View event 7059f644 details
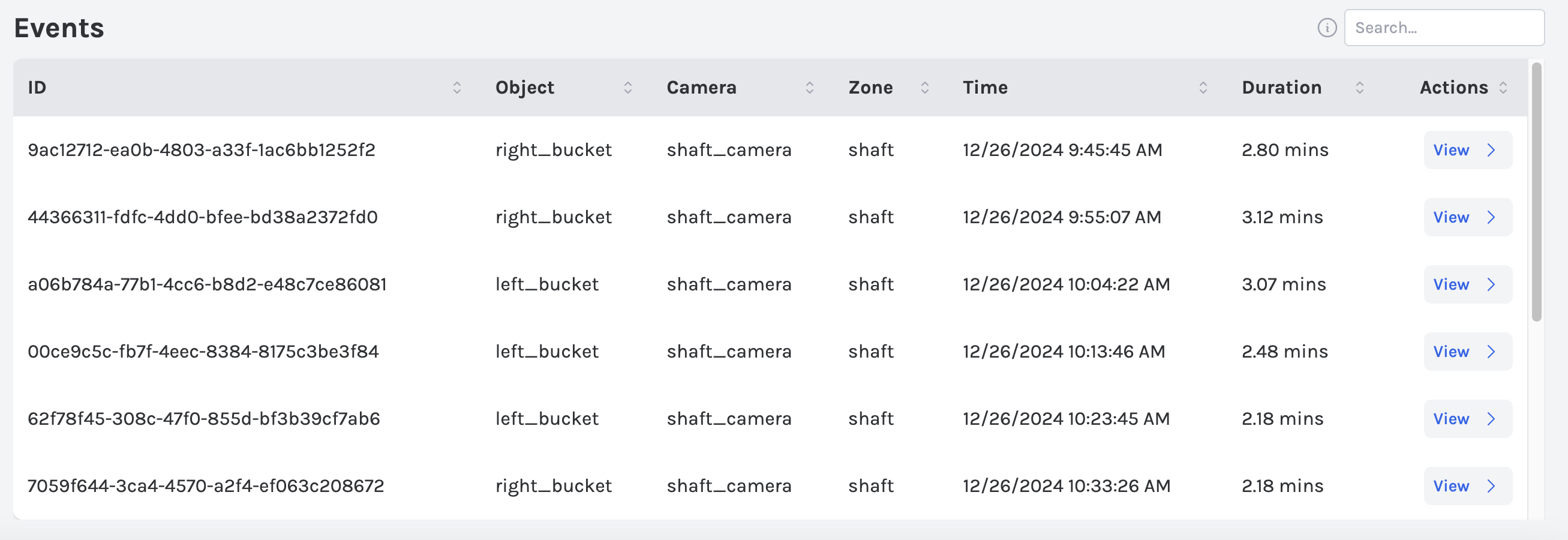 click(1467, 486)
